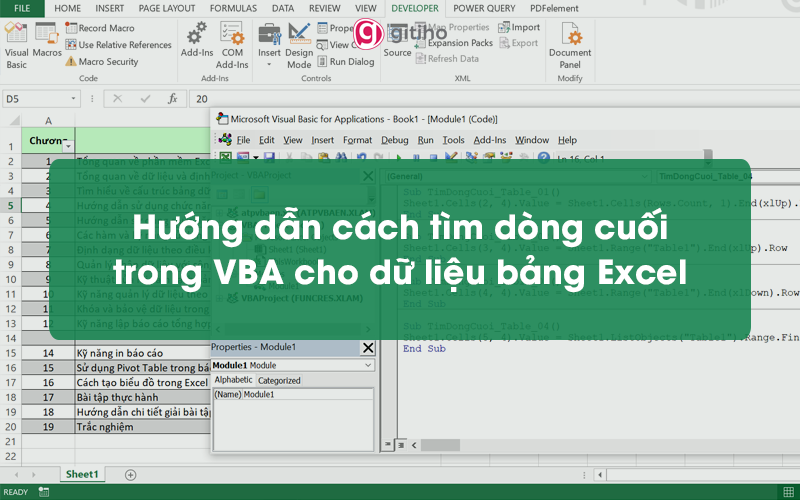The width and height of the screenshot is (800, 500).
Task: Open Run Dialog in Controls group
Action: [346, 62]
